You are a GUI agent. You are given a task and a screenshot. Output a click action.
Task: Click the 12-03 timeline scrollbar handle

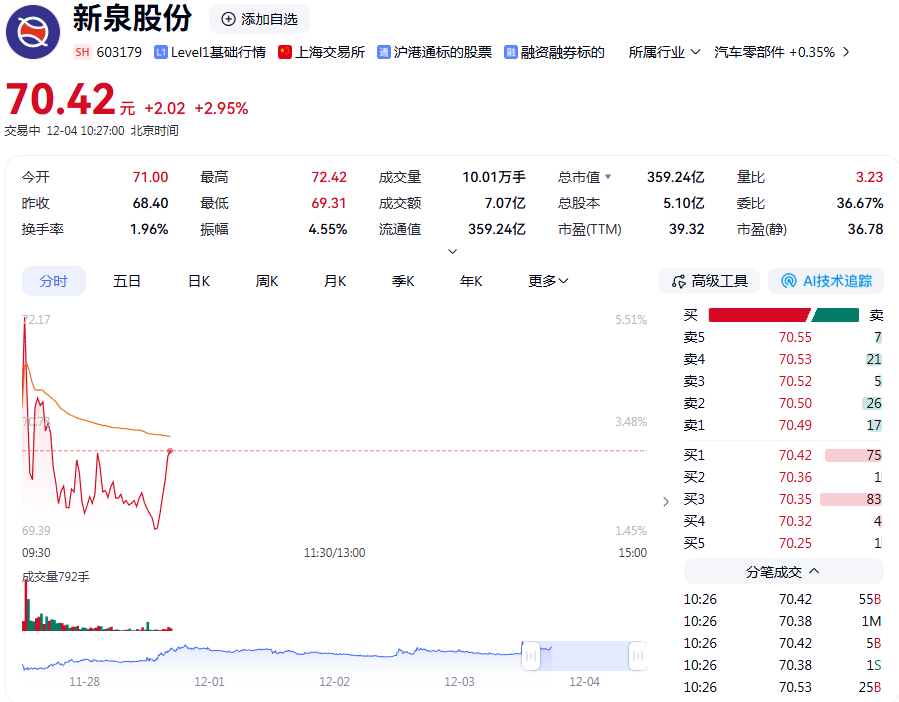pyautogui.click(x=531, y=655)
